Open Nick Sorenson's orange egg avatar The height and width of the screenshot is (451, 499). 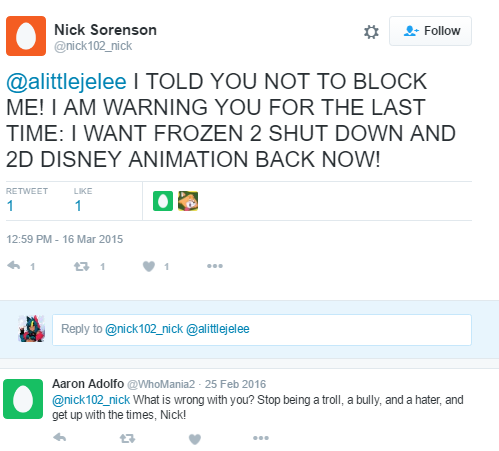point(26,36)
